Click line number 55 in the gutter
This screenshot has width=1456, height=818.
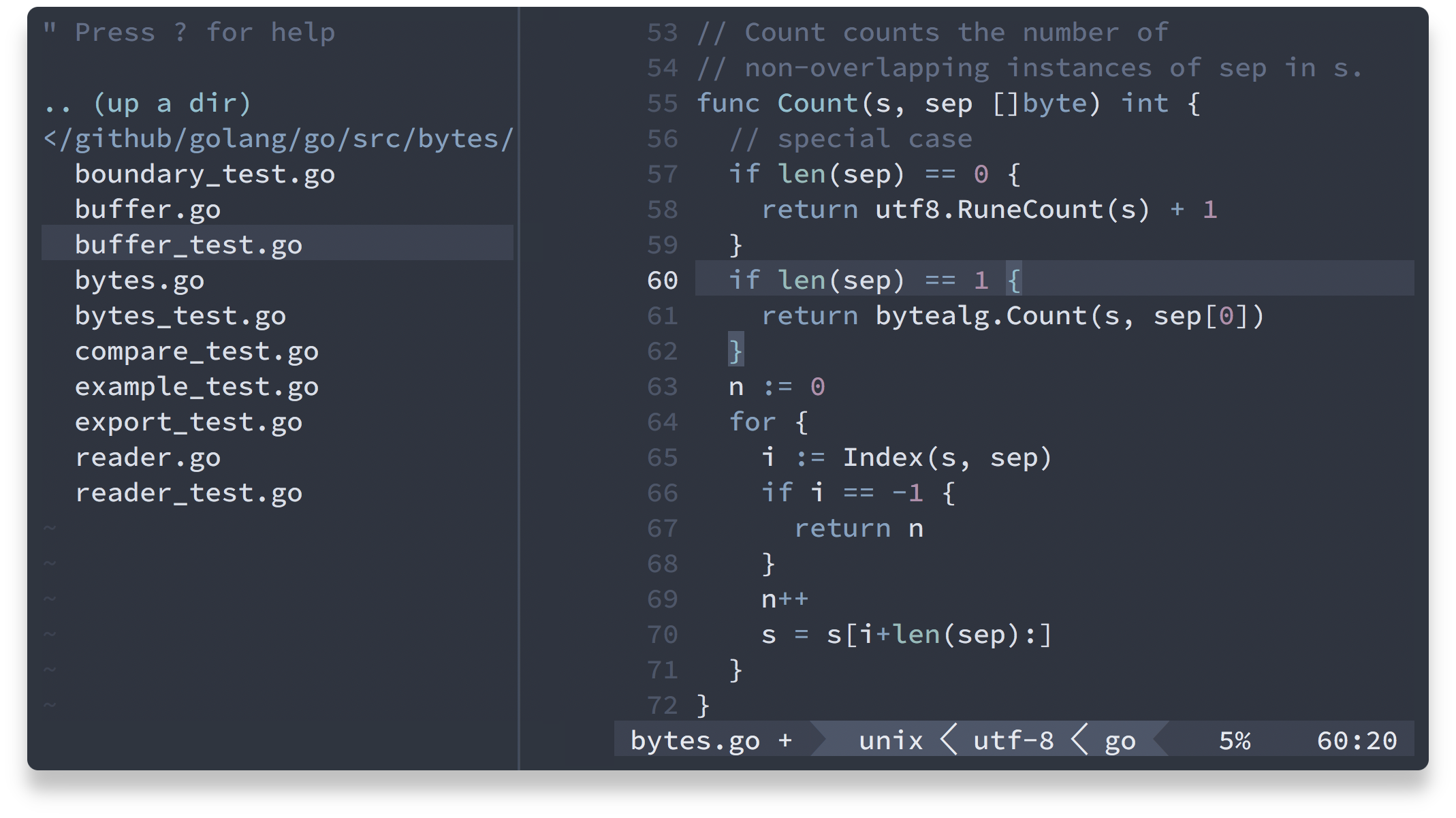(662, 104)
